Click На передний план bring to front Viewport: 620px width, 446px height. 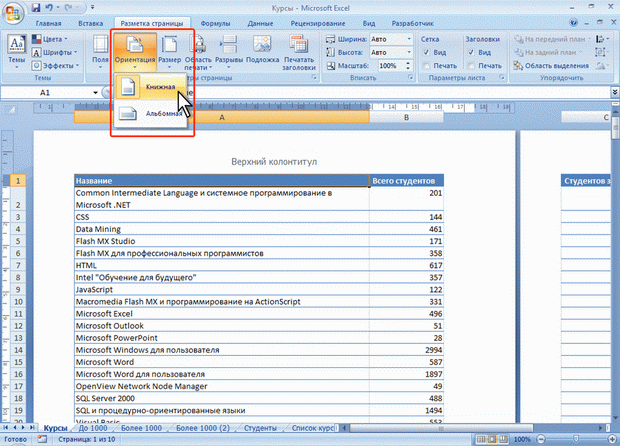tap(552, 39)
